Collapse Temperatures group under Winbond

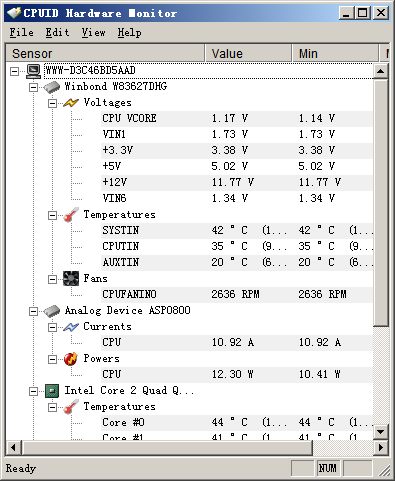pos(52,215)
